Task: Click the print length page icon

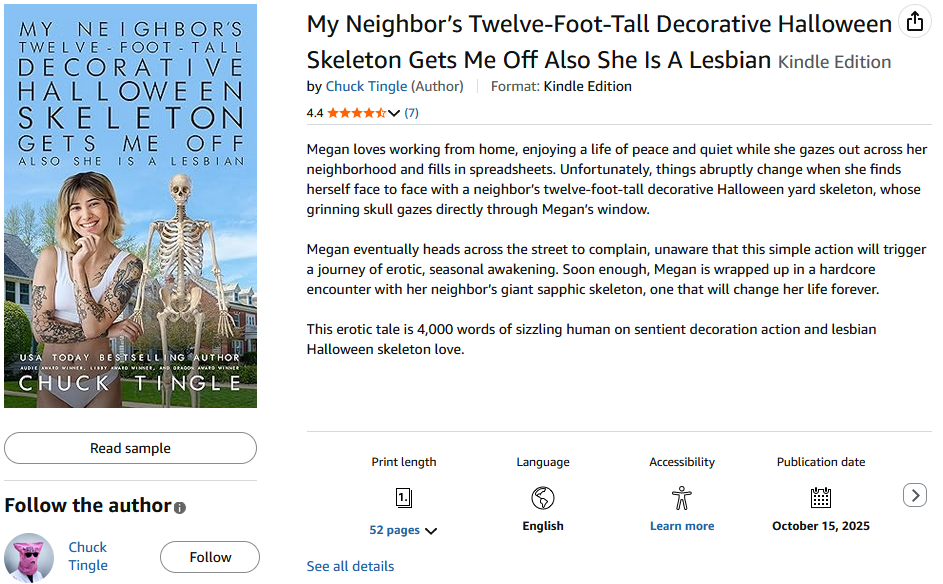Action: 404,498
